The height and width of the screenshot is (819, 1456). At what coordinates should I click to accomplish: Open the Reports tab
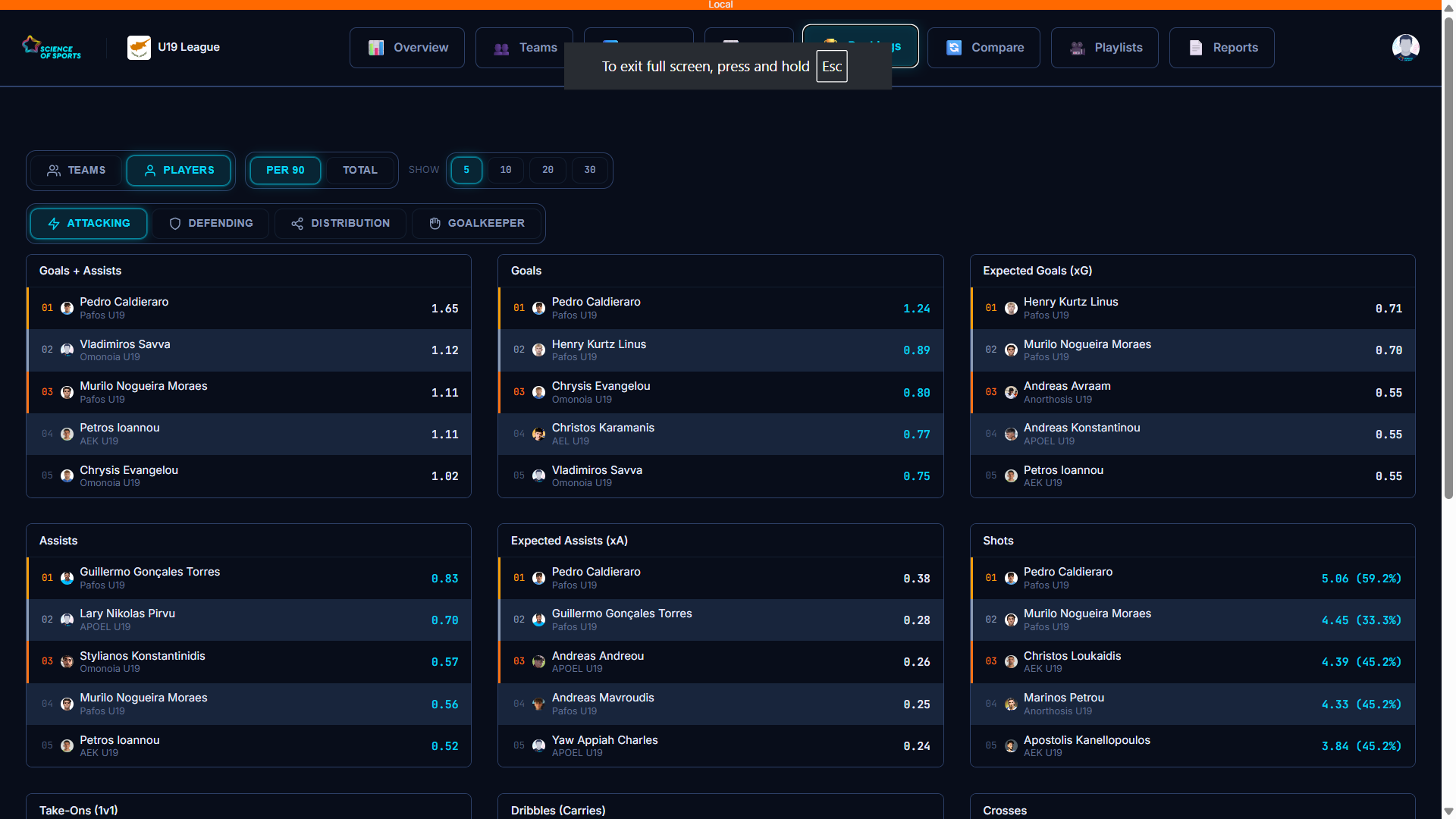(1222, 48)
